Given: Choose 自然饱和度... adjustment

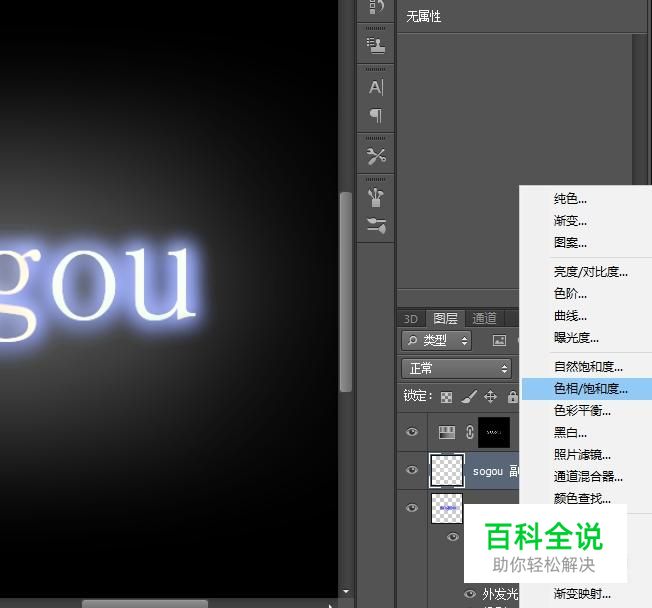Looking at the screenshot, I should pyautogui.click(x=588, y=367).
